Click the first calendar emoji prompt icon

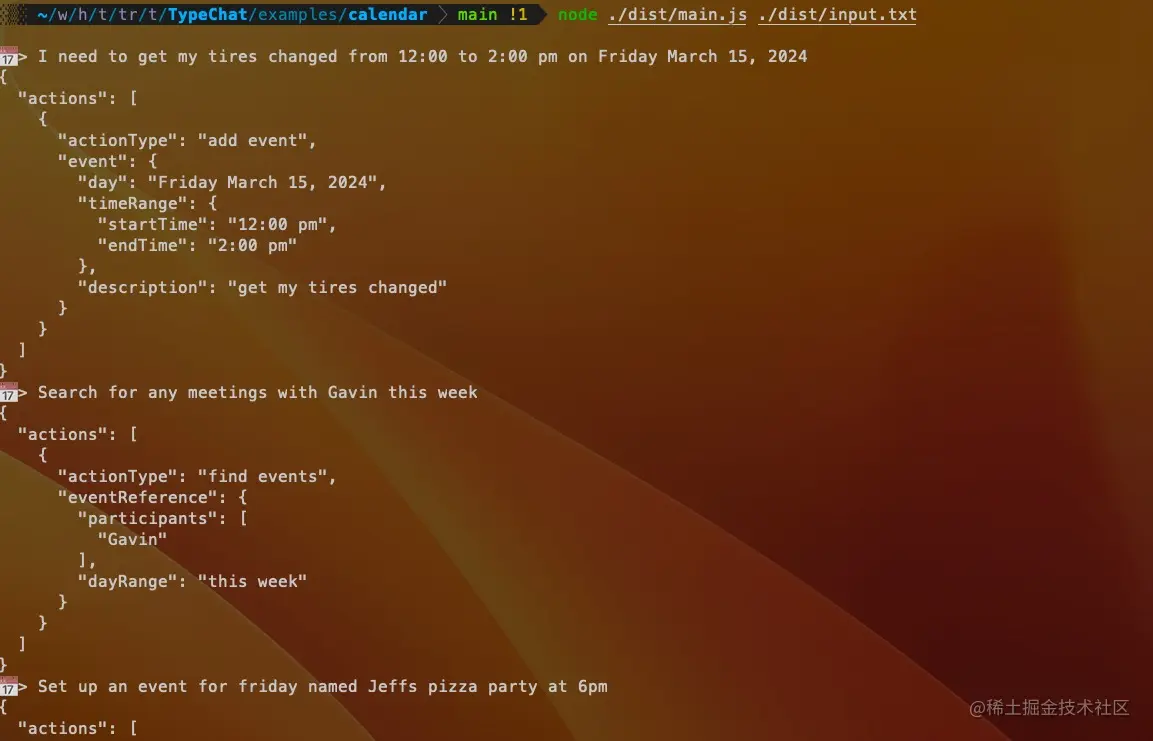point(9,56)
